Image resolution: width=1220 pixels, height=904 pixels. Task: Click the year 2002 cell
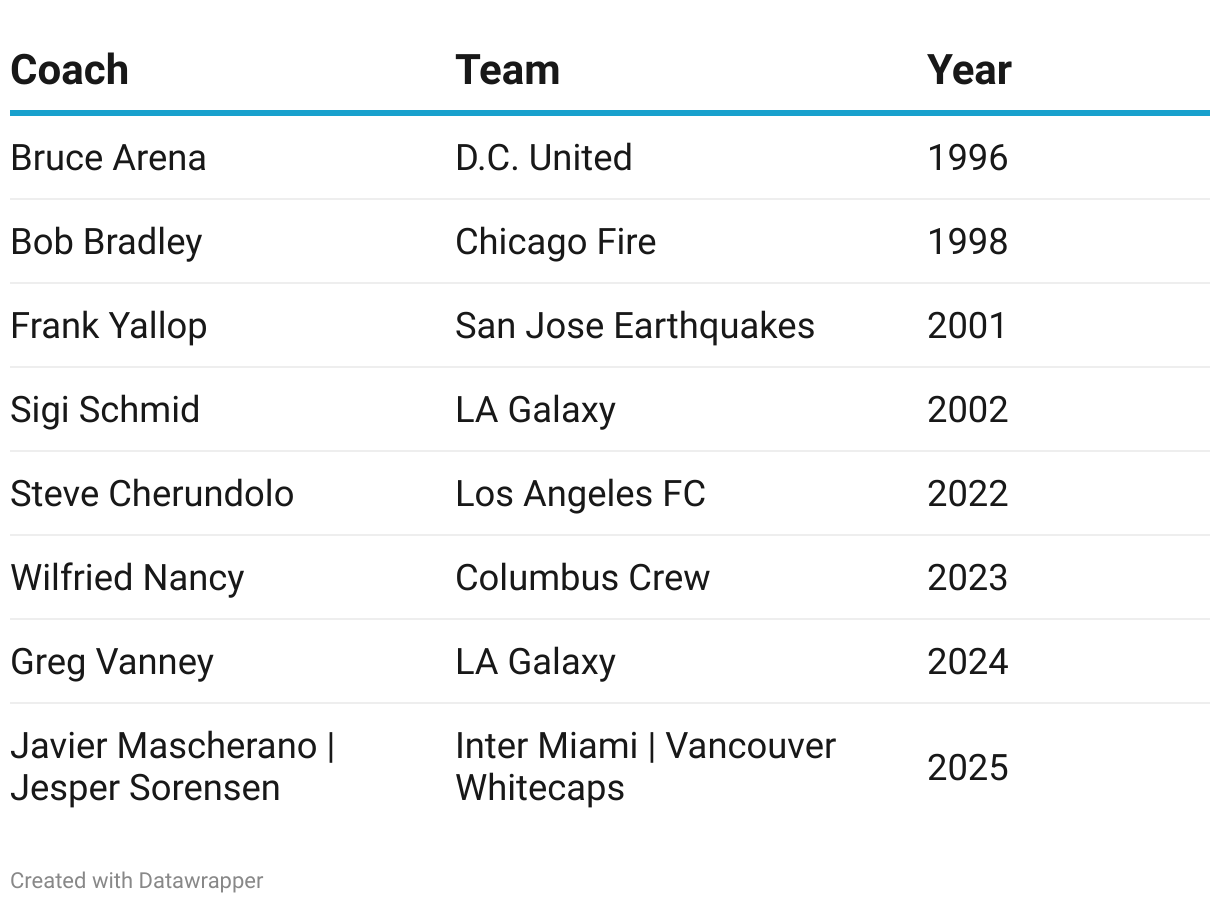click(967, 410)
